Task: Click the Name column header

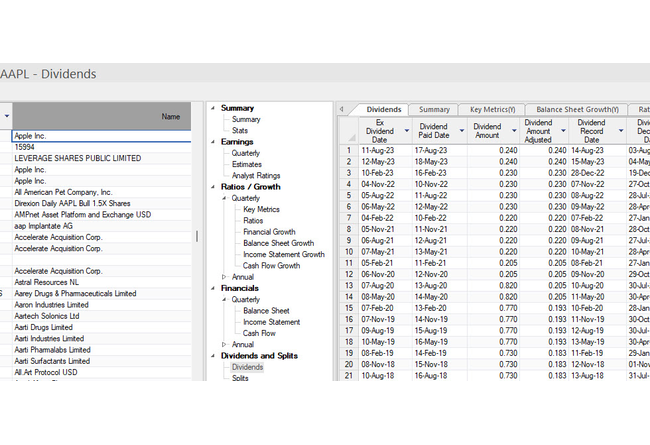Action: point(102,116)
